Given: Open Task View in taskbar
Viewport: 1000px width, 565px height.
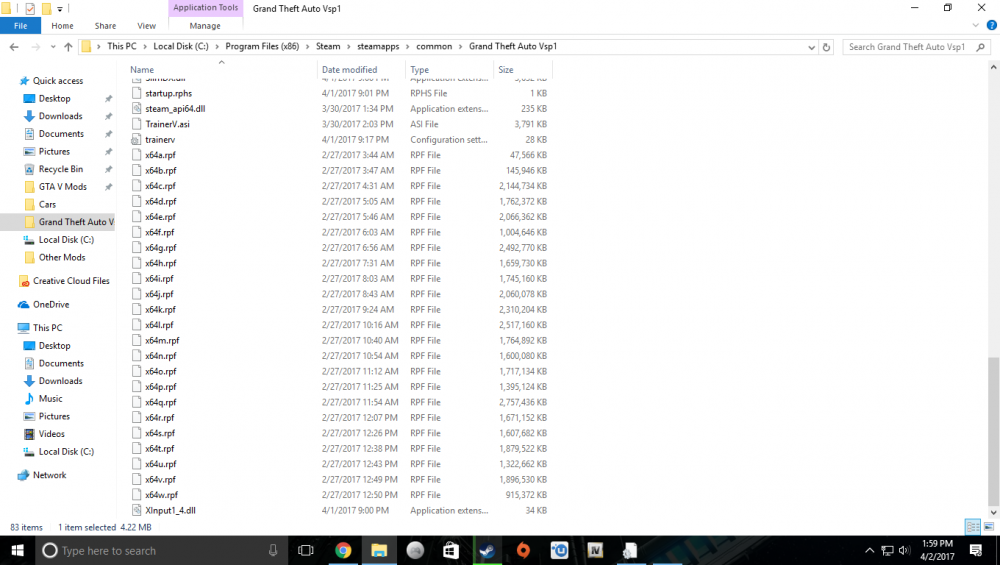Looking at the screenshot, I should [306, 550].
